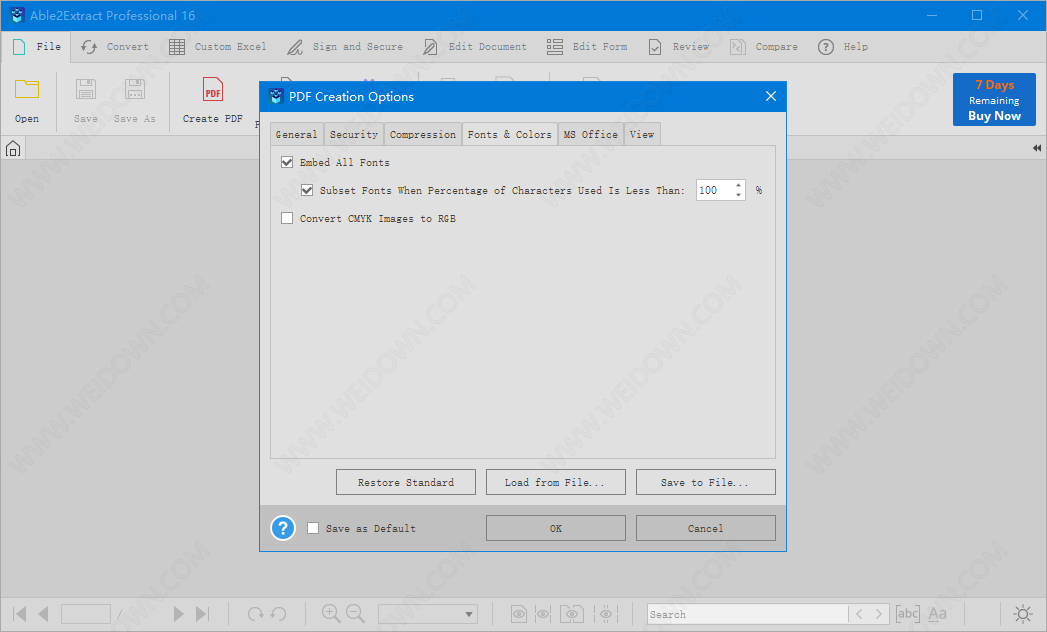Collapse side panel with double-arrow icon
The image size is (1047, 632).
click(1036, 148)
